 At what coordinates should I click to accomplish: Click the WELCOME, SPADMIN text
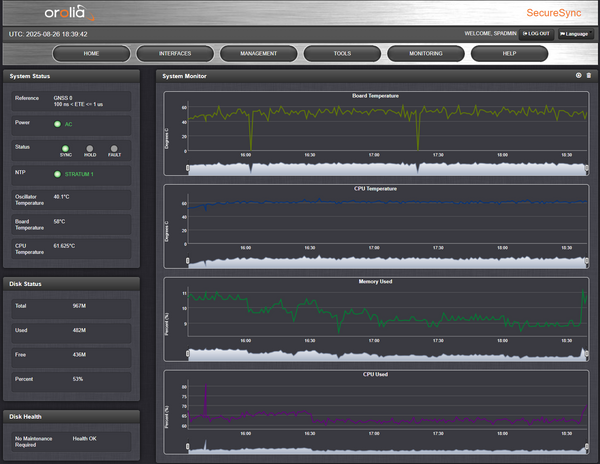[491, 34]
